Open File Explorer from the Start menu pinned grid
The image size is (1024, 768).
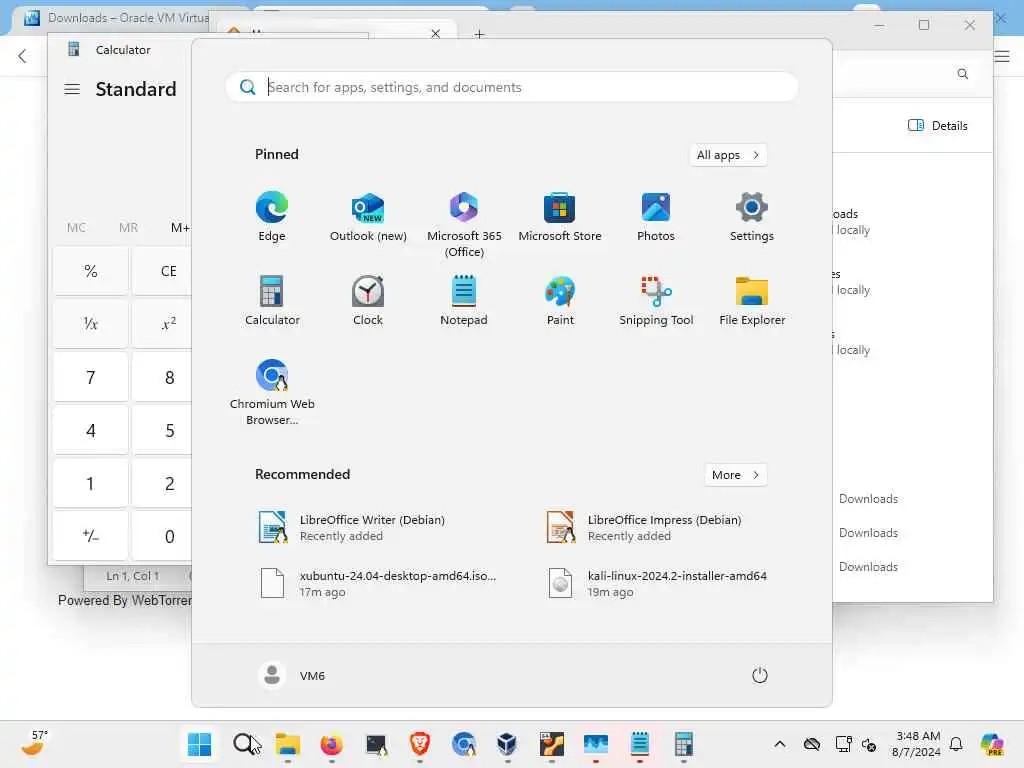752,300
